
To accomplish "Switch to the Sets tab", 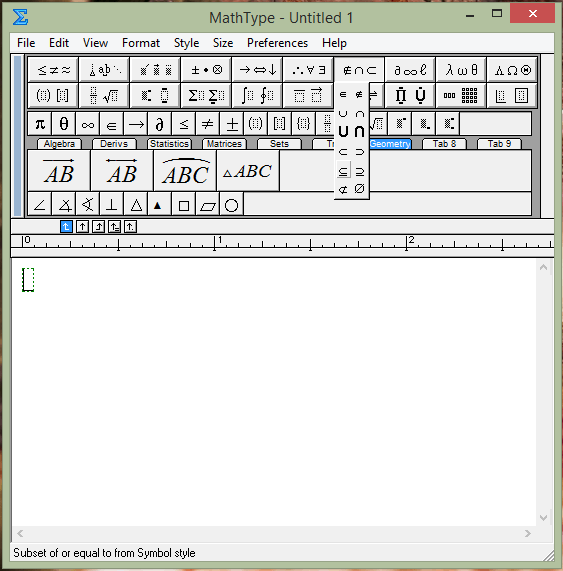I will click(x=279, y=144).
